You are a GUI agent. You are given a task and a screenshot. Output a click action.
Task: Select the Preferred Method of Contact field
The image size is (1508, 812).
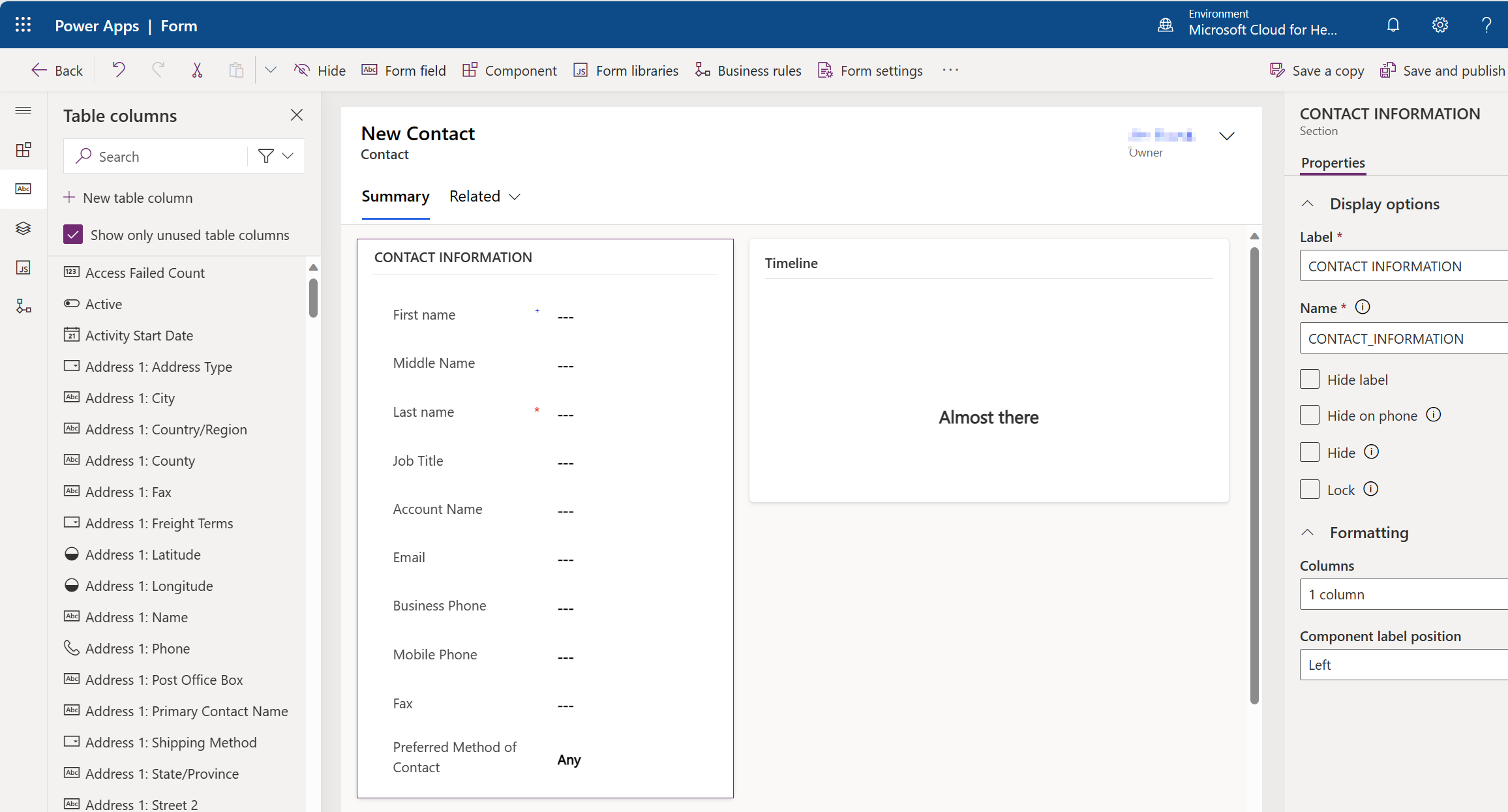pos(545,757)
